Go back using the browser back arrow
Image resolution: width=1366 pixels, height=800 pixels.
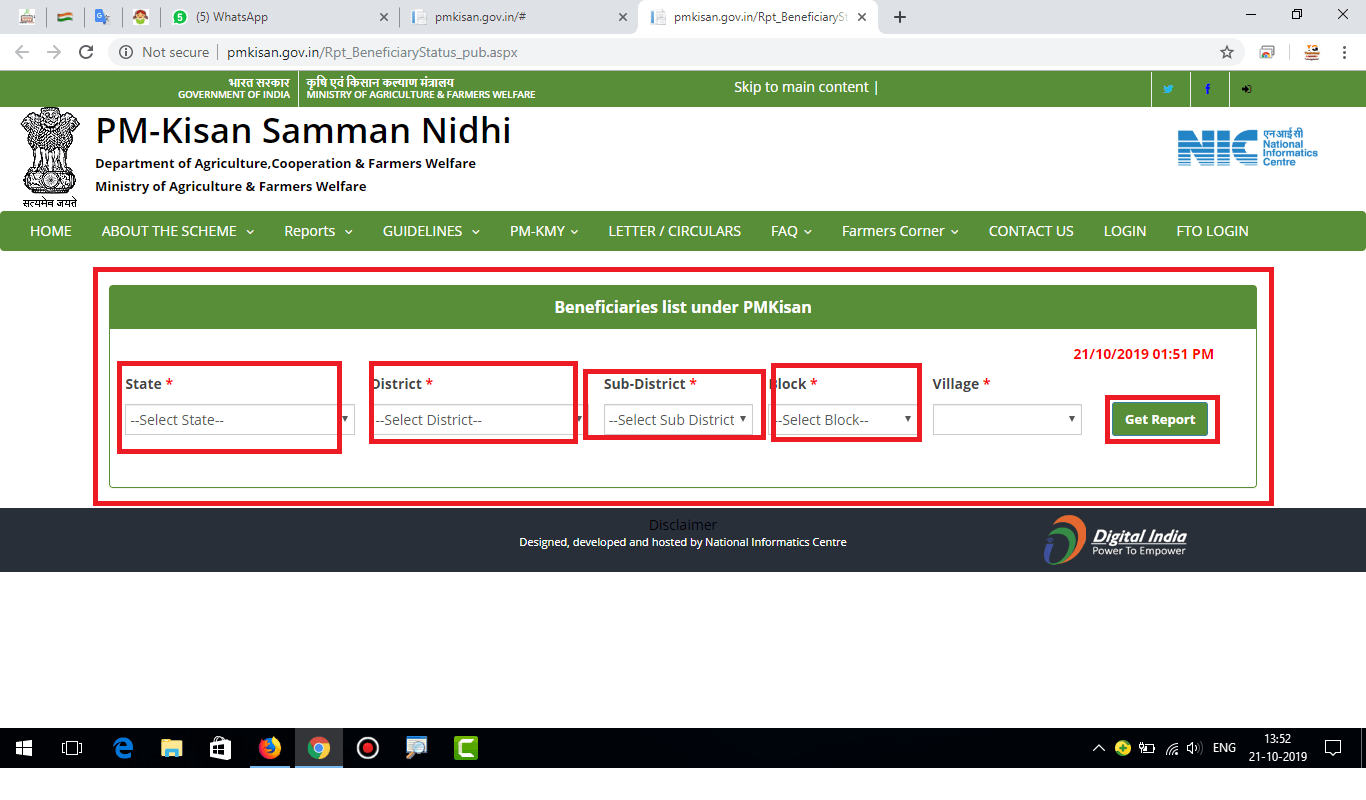tap(22, 52)
